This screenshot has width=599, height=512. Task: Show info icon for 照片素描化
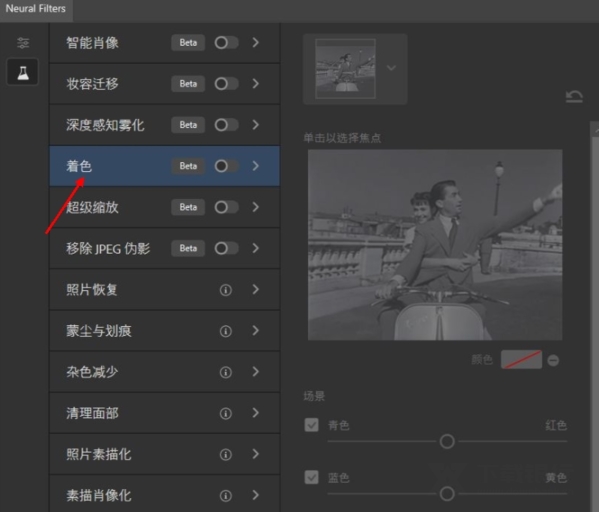tap(226, 455)
